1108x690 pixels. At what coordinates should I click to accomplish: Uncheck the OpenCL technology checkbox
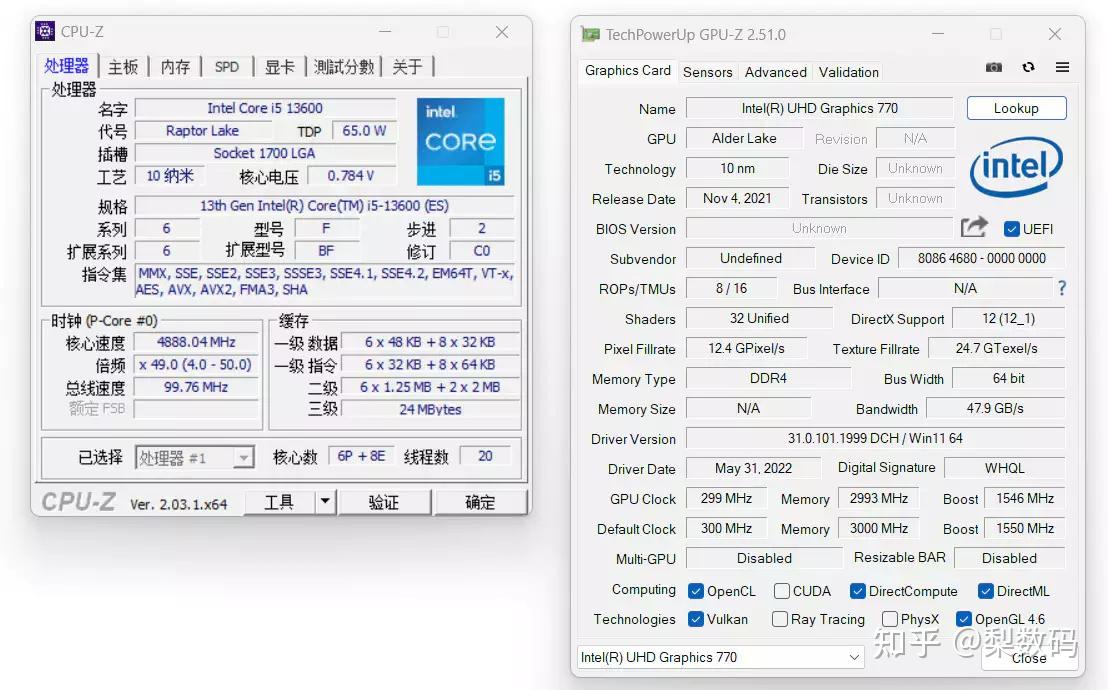[694, 591]
